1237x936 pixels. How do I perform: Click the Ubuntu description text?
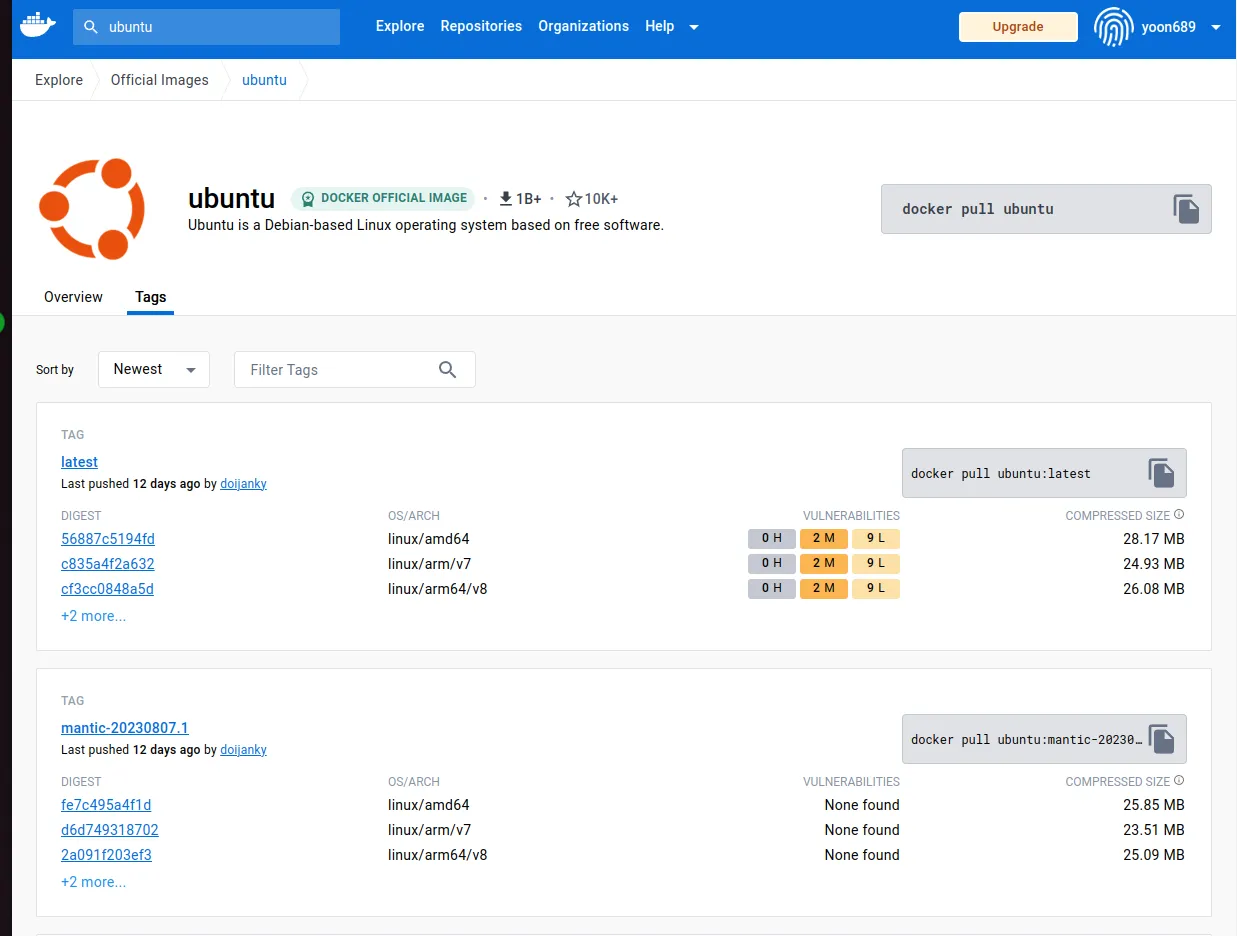click(x=426, y=225)
